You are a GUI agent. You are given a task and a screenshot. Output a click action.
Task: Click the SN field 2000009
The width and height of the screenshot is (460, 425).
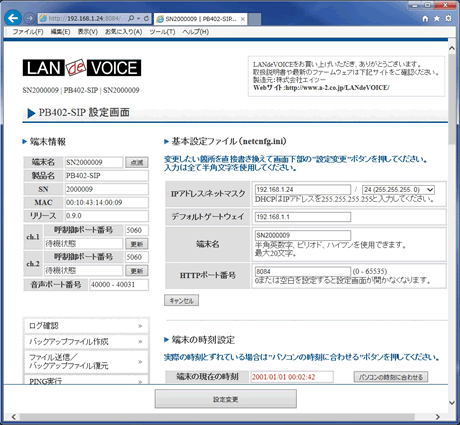pos(107,189)
